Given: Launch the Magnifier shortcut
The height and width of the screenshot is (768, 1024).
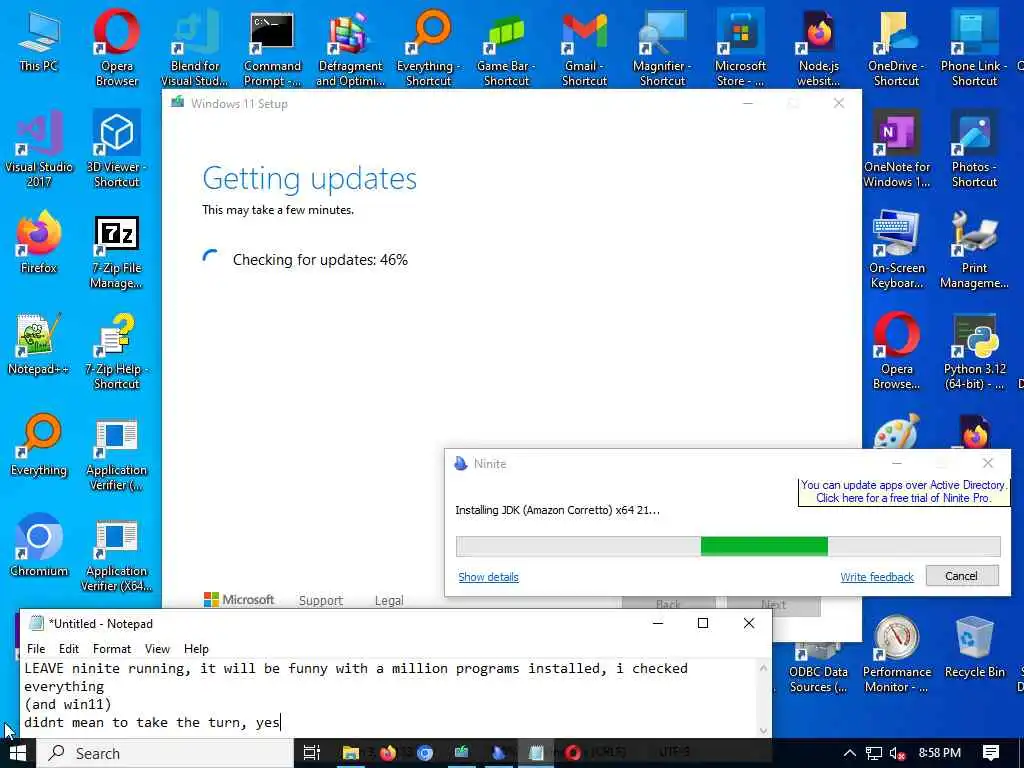Looking at the screenshot, I should click(662, 47).
